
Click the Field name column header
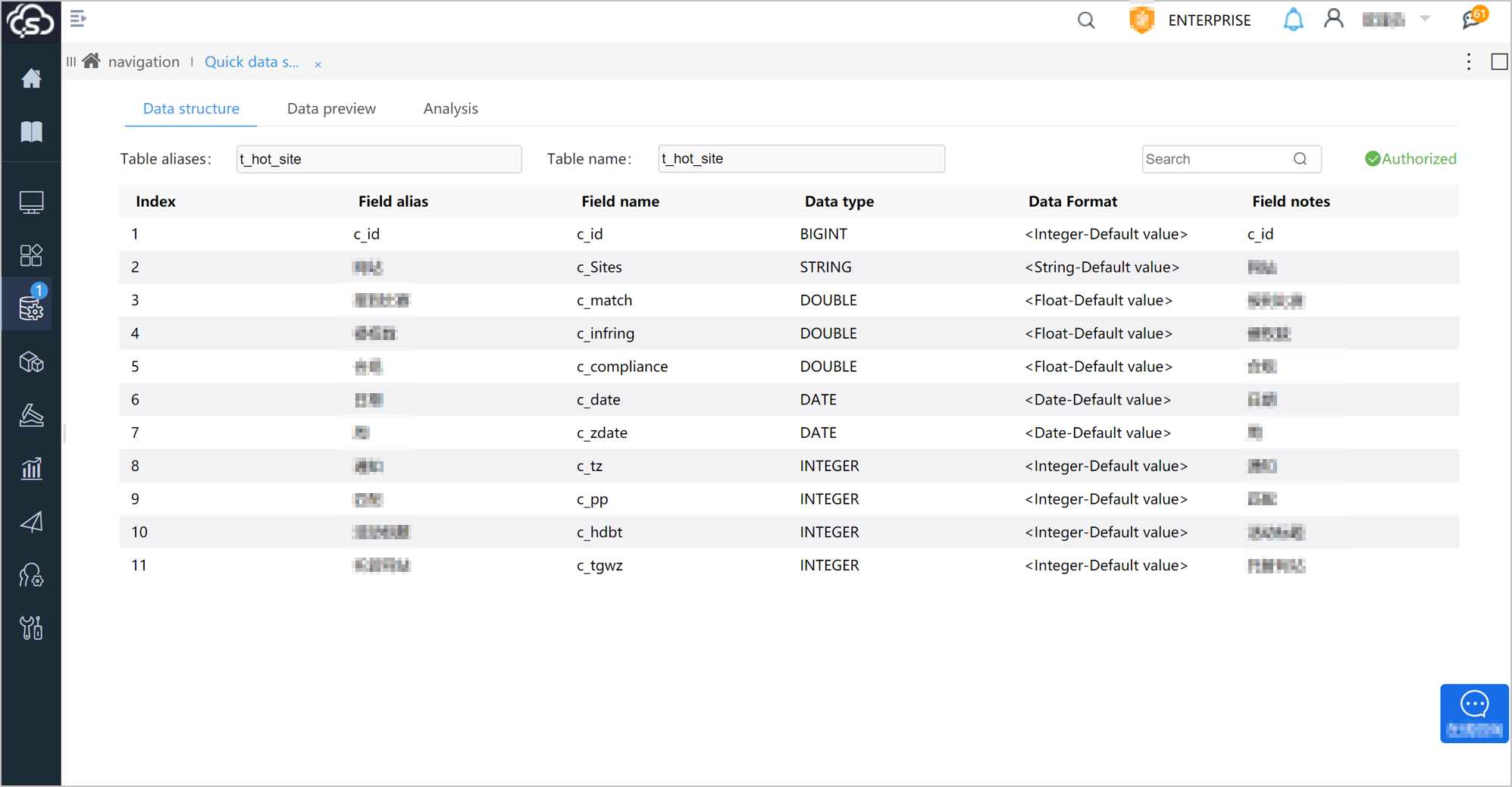[620, 201]
